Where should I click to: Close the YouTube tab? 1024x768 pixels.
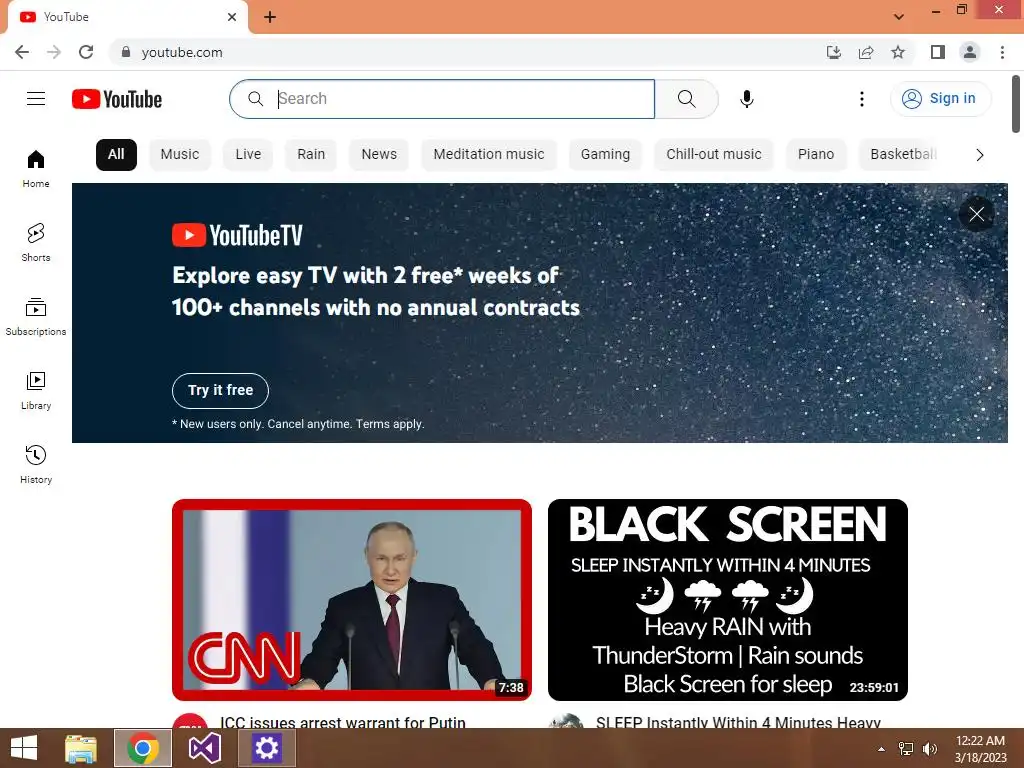232,17
